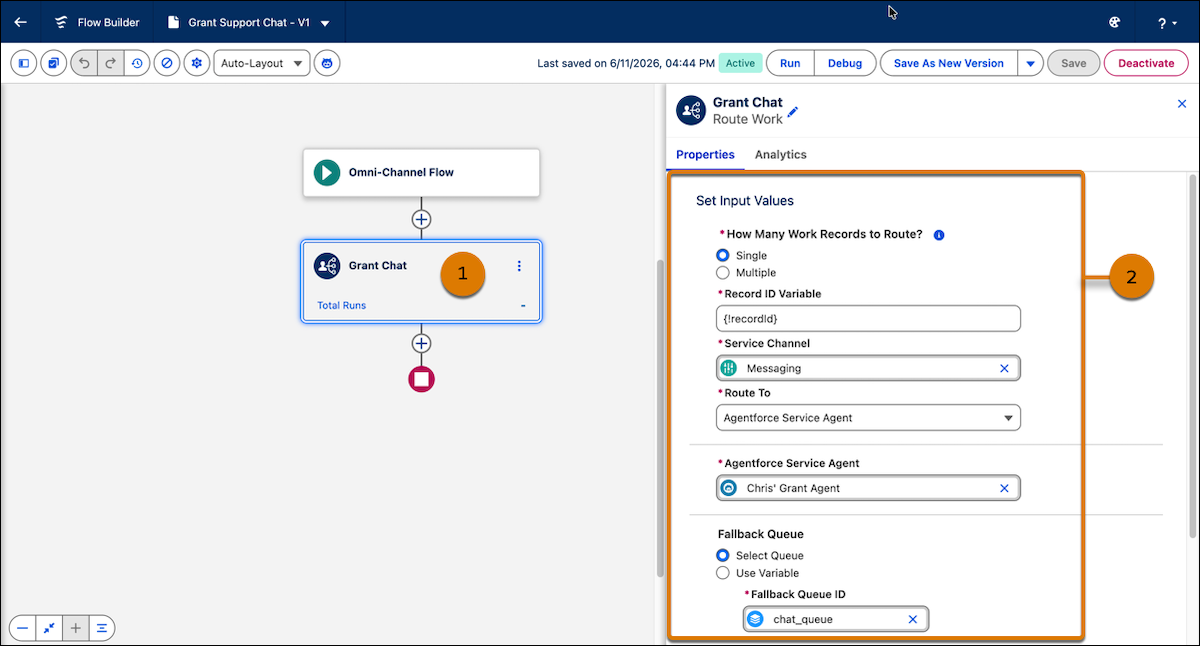The height and width of the screenshot is (646, 1200).
Task: Open the version history clock icon
Action: point(137,63)
